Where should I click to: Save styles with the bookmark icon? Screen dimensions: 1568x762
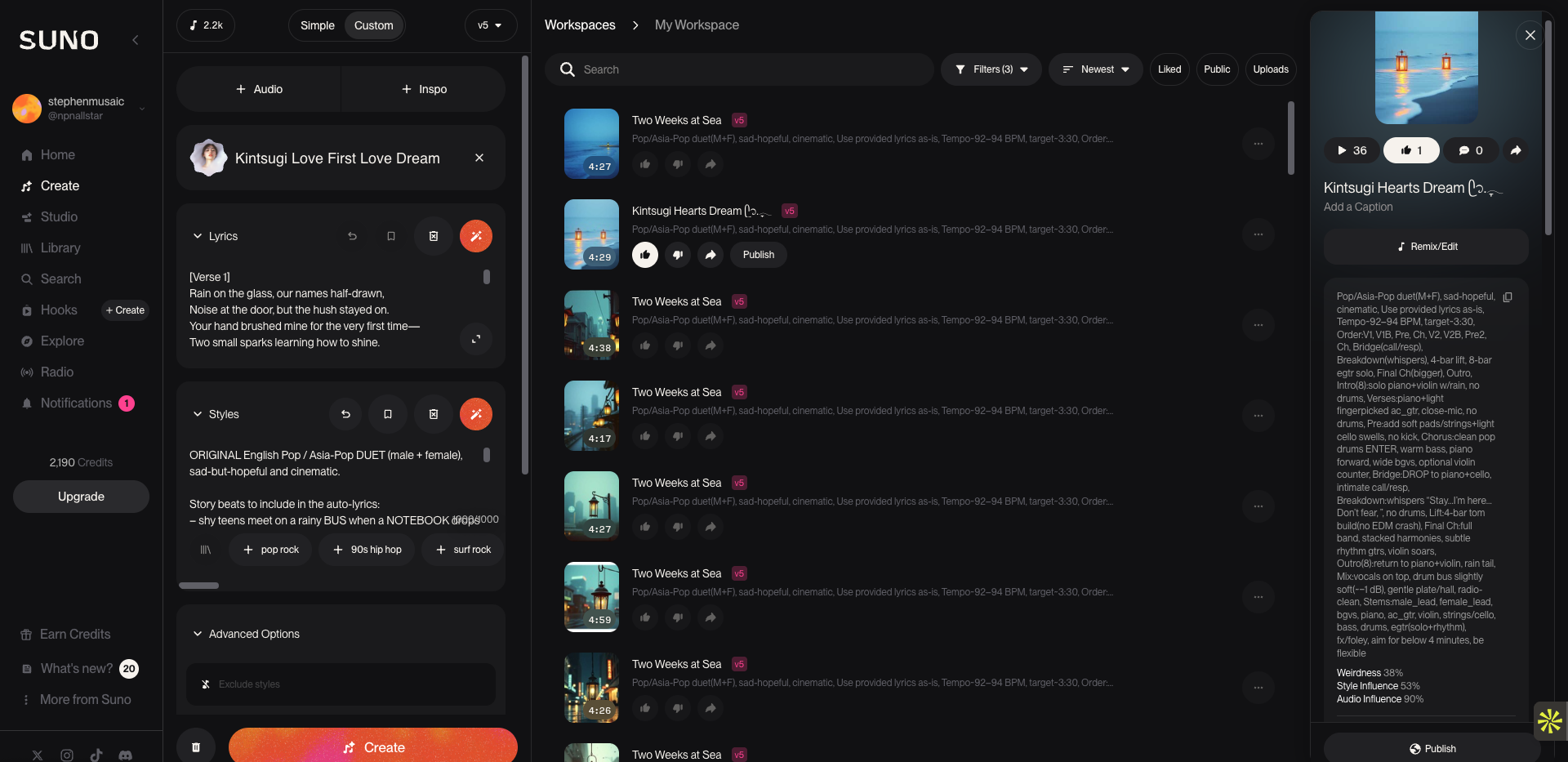[x=388, y=414]
